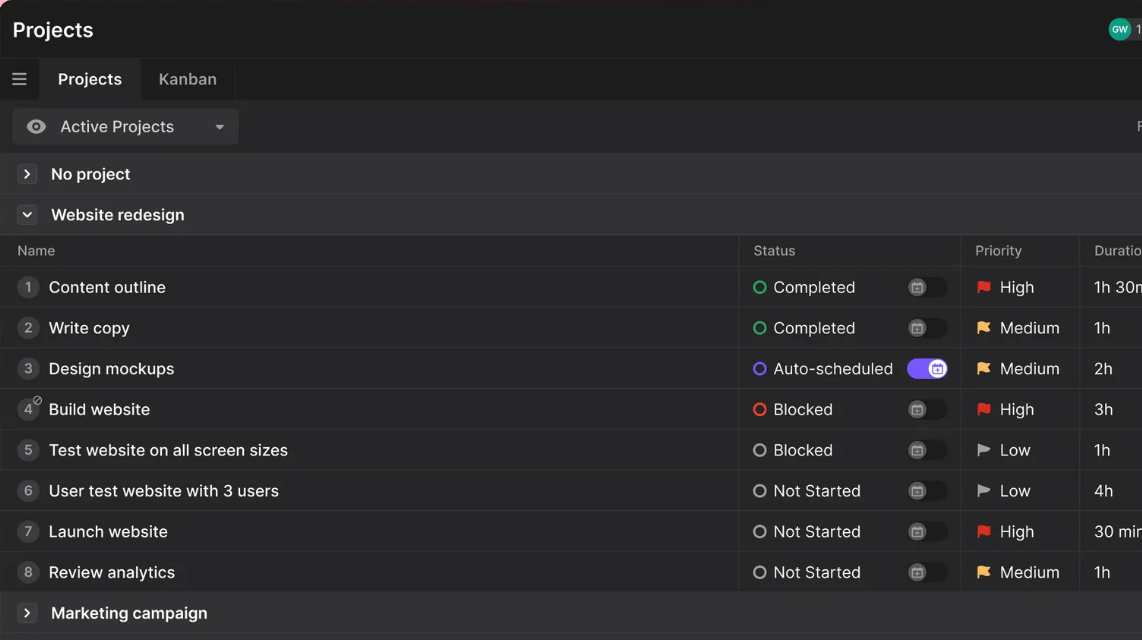This screenshot has height=640, width=1142.
Task: Disable auto-schedule toggle for Design mockups
Action: coord(927,369)
